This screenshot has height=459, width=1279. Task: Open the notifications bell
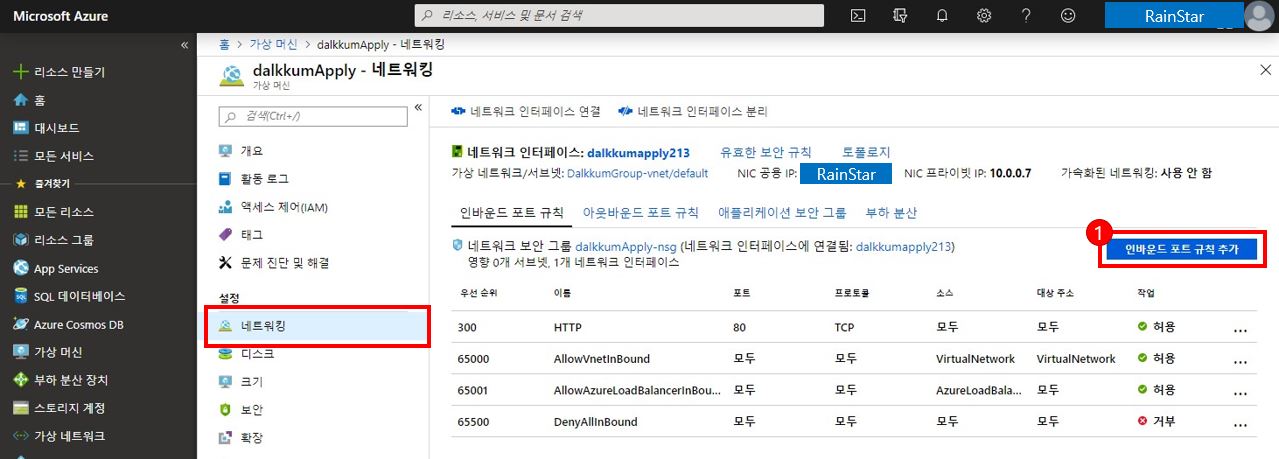[x=942, y=16]
